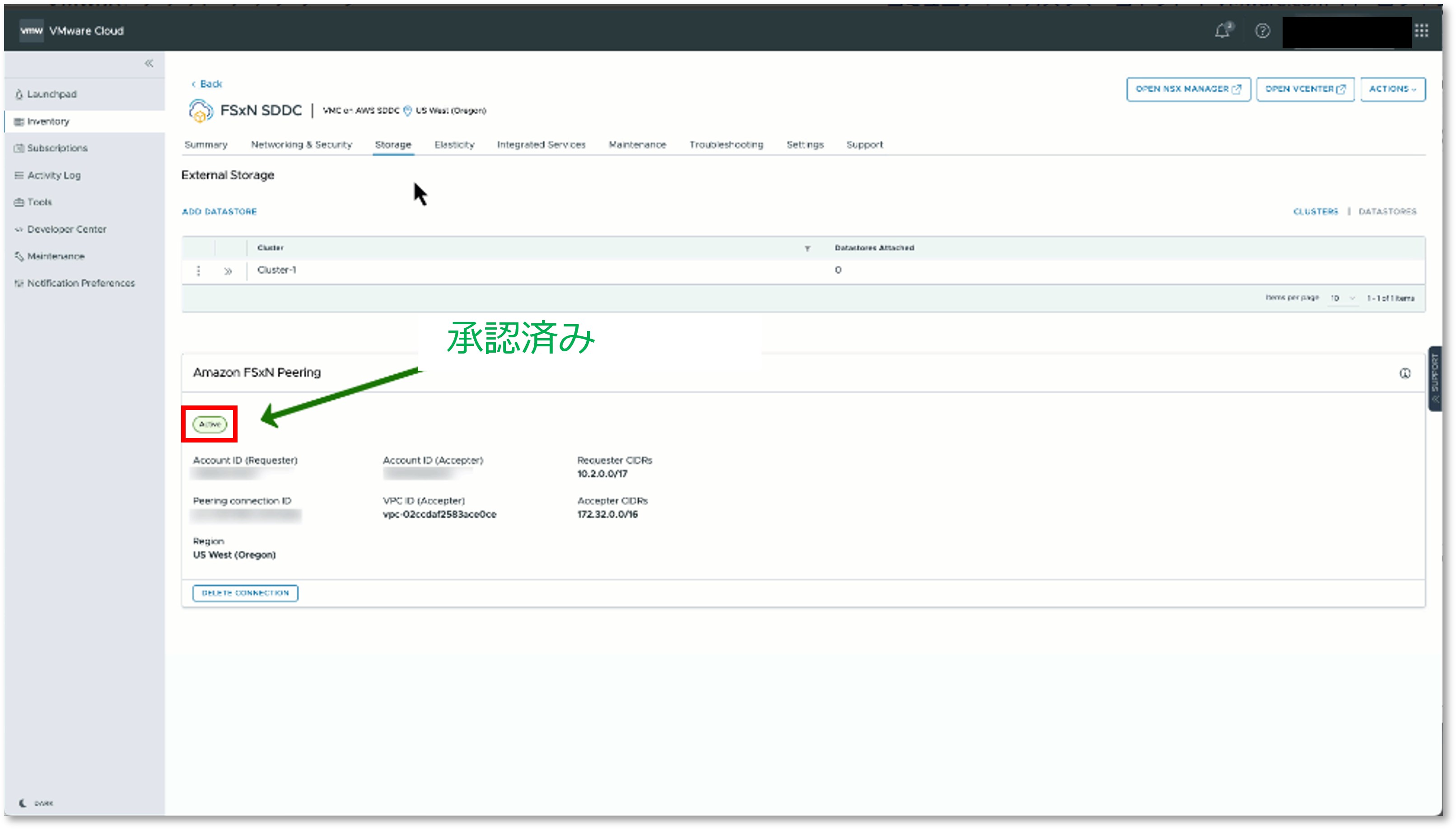Click Add Datastore link
Viewport: 1456px width, 829px height.
pos(219,211)
